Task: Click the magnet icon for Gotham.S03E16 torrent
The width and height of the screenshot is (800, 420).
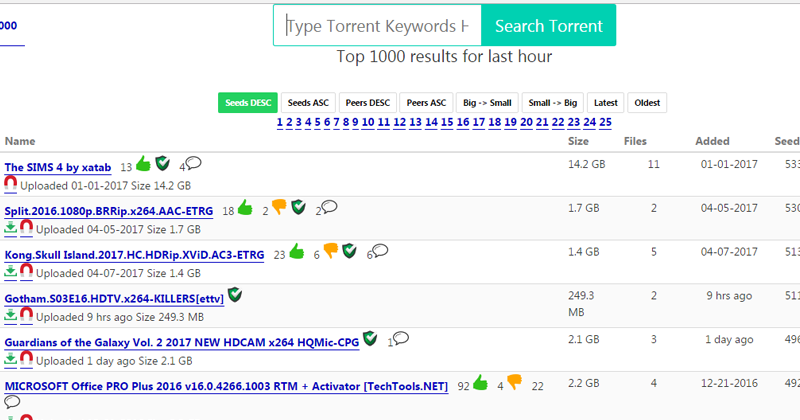Action: pyautogui.click(x=27, y=315)
